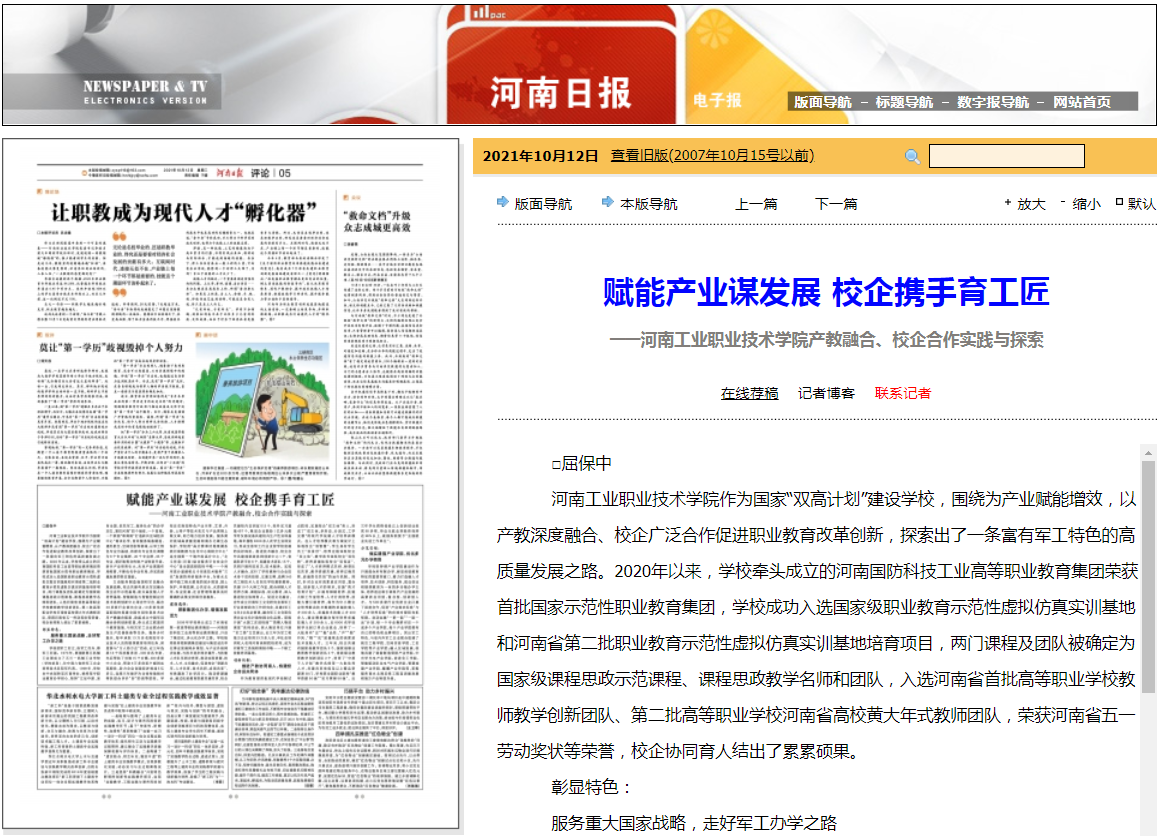This screenshot has width=1160, height=836.
Task: Go to 网站首页 from the banner
Action: [x=1082, y=102]
